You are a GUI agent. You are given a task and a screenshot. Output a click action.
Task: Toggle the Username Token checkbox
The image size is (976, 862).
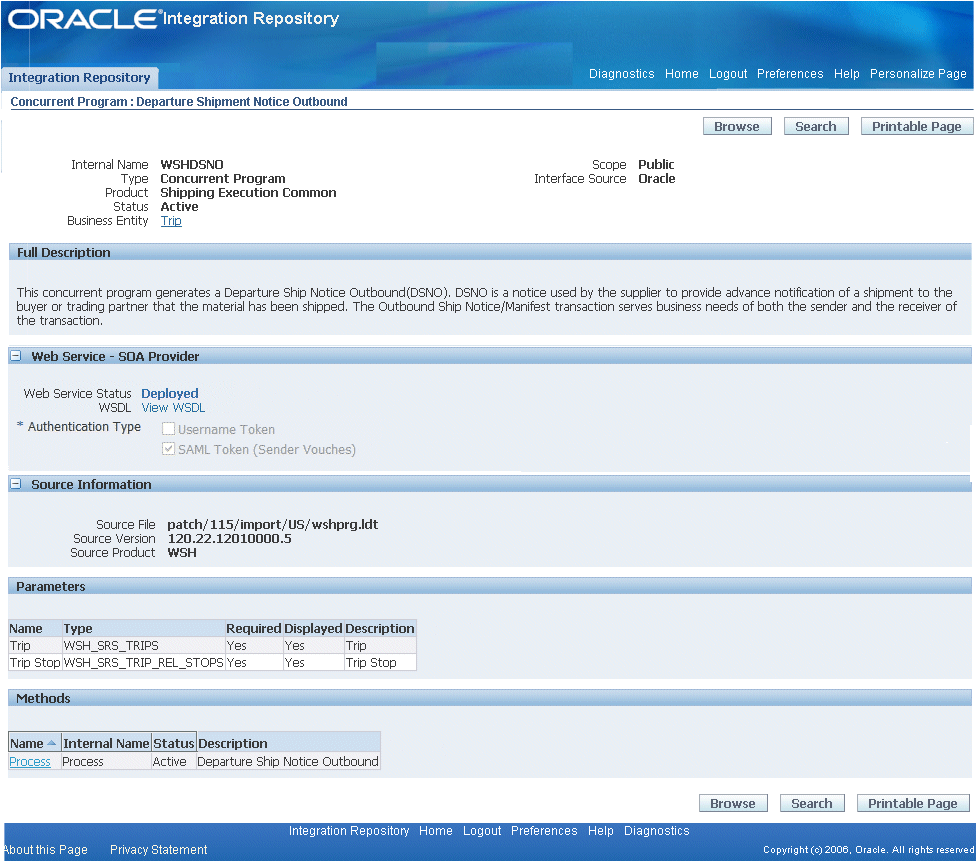click(168, 429)
